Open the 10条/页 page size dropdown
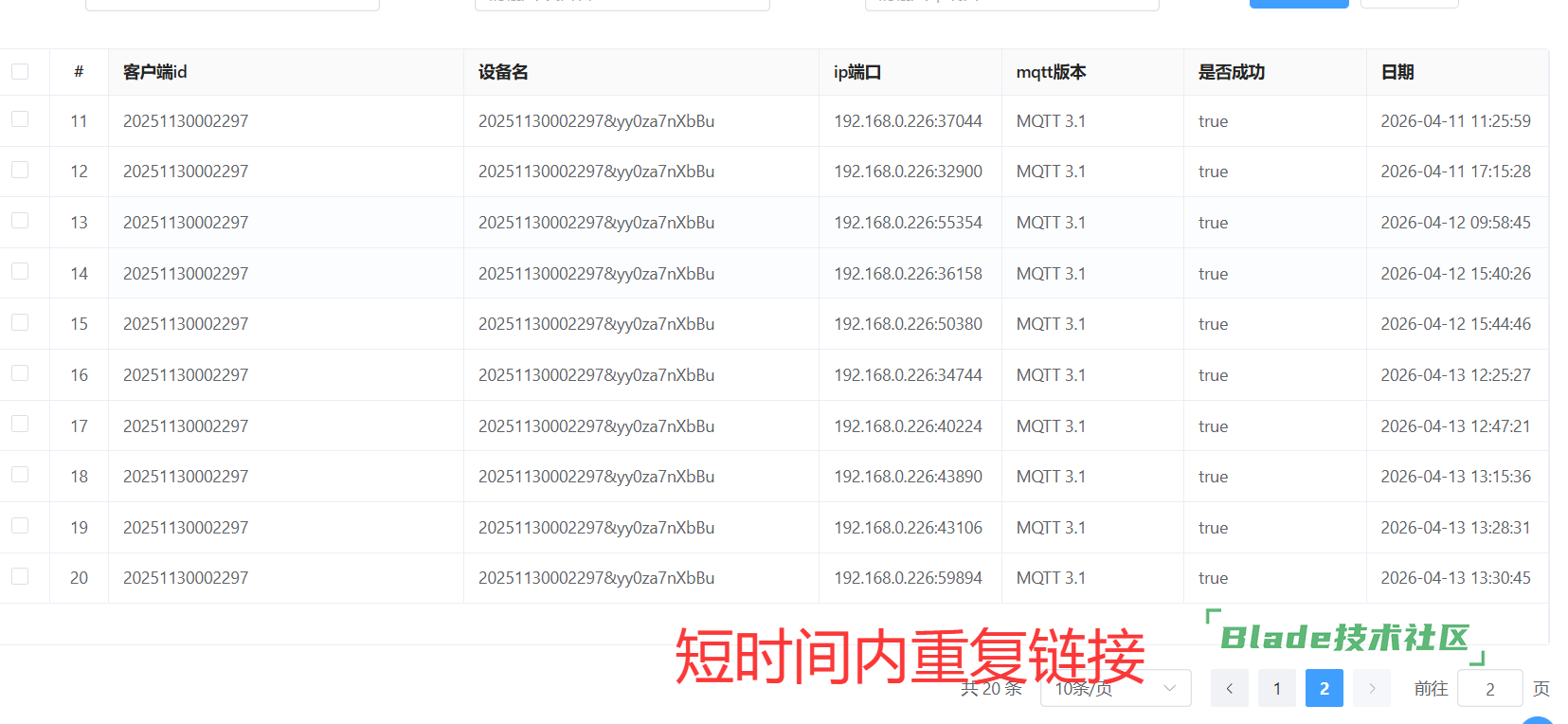1568x724 pixels. [1115, 688]
